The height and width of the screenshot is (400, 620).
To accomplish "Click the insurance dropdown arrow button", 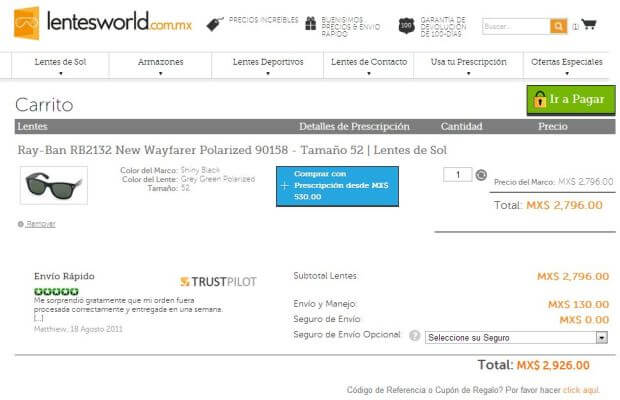I will [601, 338].
